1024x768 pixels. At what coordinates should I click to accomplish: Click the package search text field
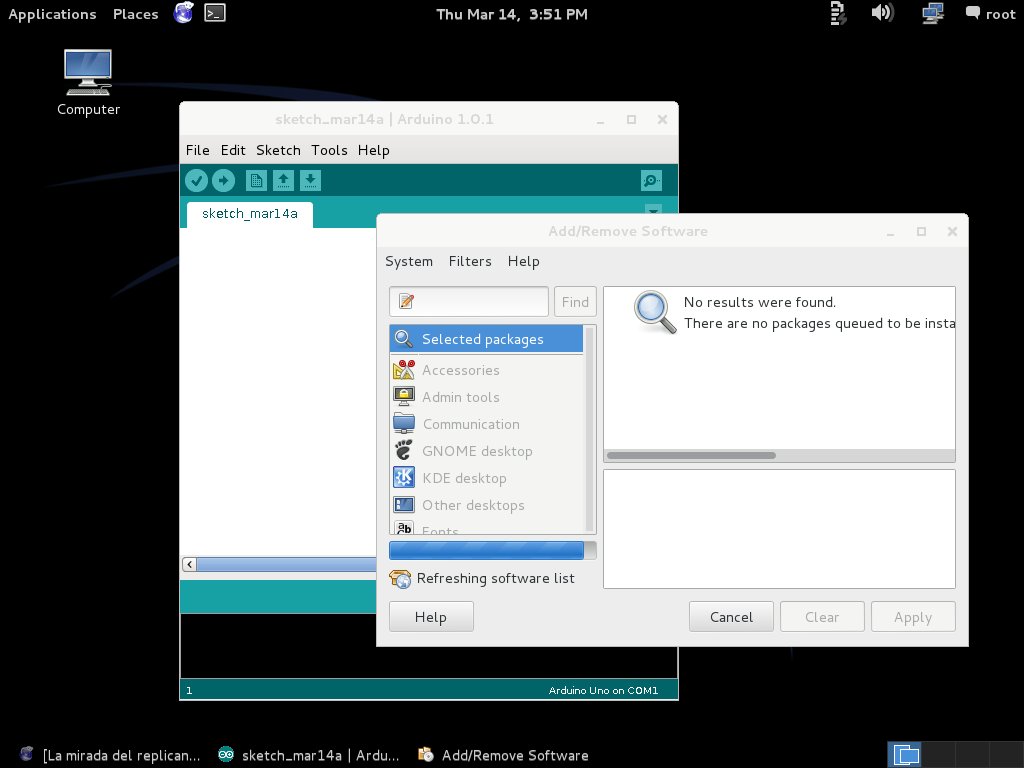(469, 301)
